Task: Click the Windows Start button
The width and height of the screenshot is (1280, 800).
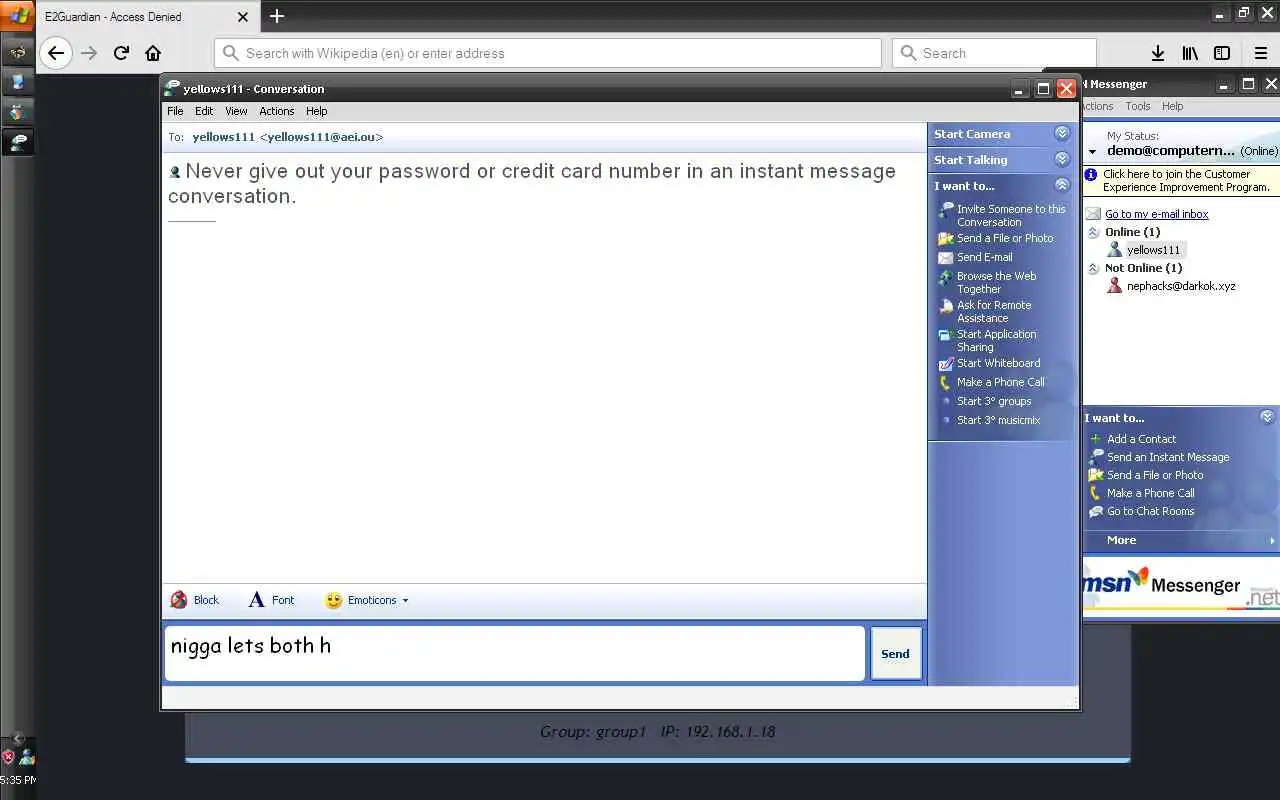Action: pos(18,16)
